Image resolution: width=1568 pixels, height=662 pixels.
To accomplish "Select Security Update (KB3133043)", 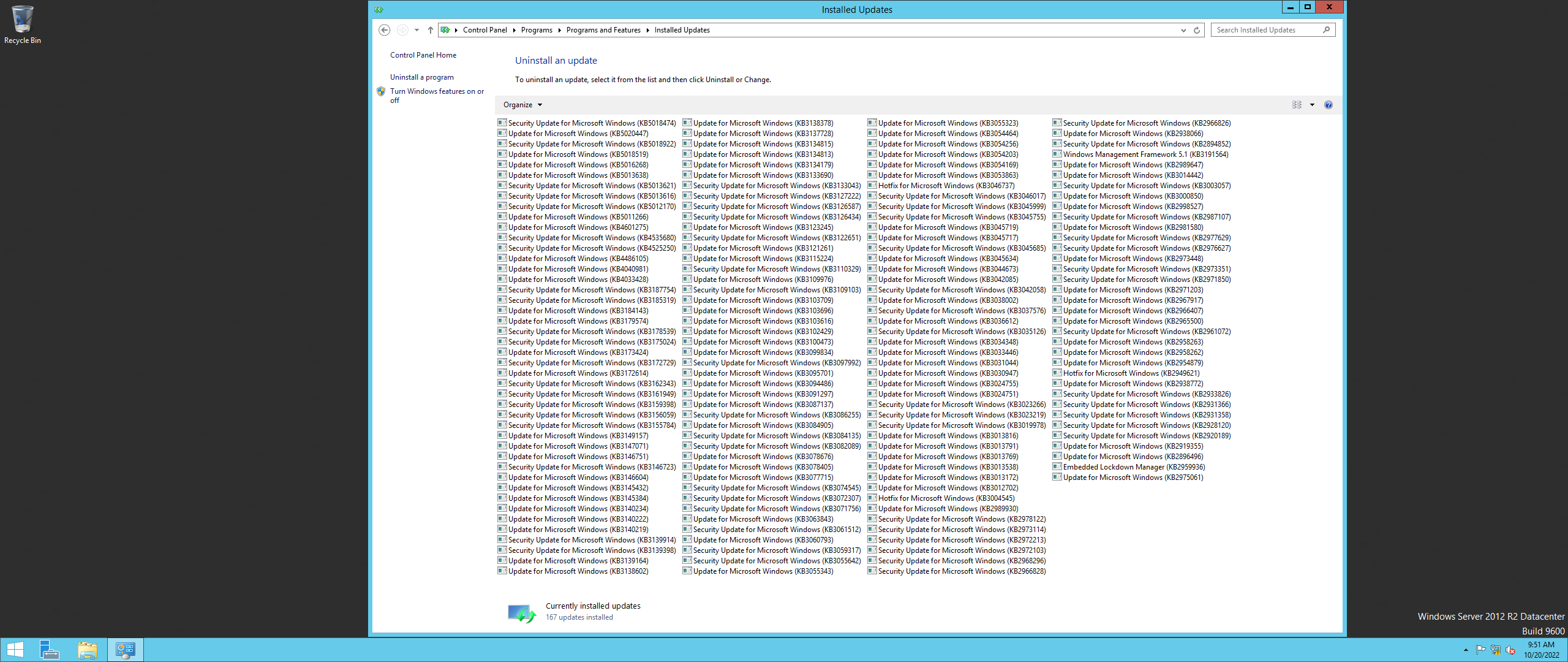I will coord(772,186).
